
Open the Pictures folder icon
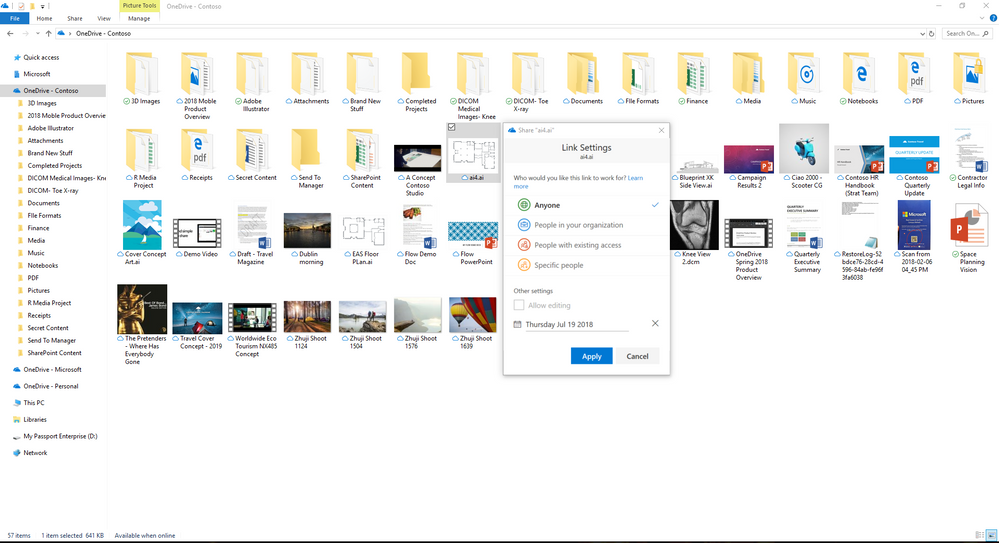tap(970, 74)
